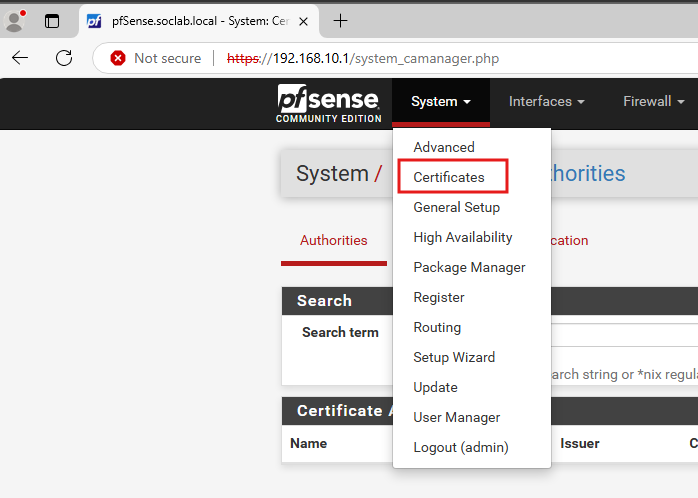Click the System breadcrumb text

click(332, 173)
